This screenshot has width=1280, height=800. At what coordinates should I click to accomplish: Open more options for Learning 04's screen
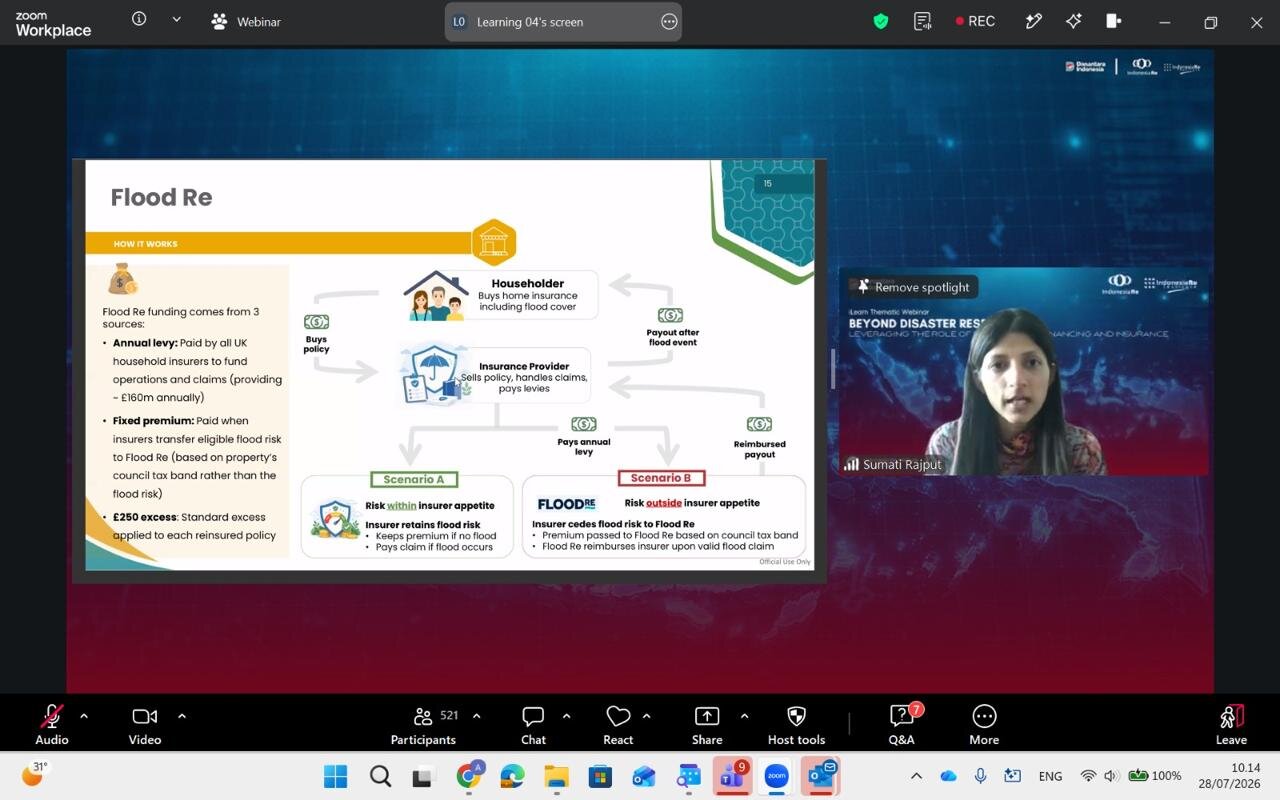[x=669, y=22]
